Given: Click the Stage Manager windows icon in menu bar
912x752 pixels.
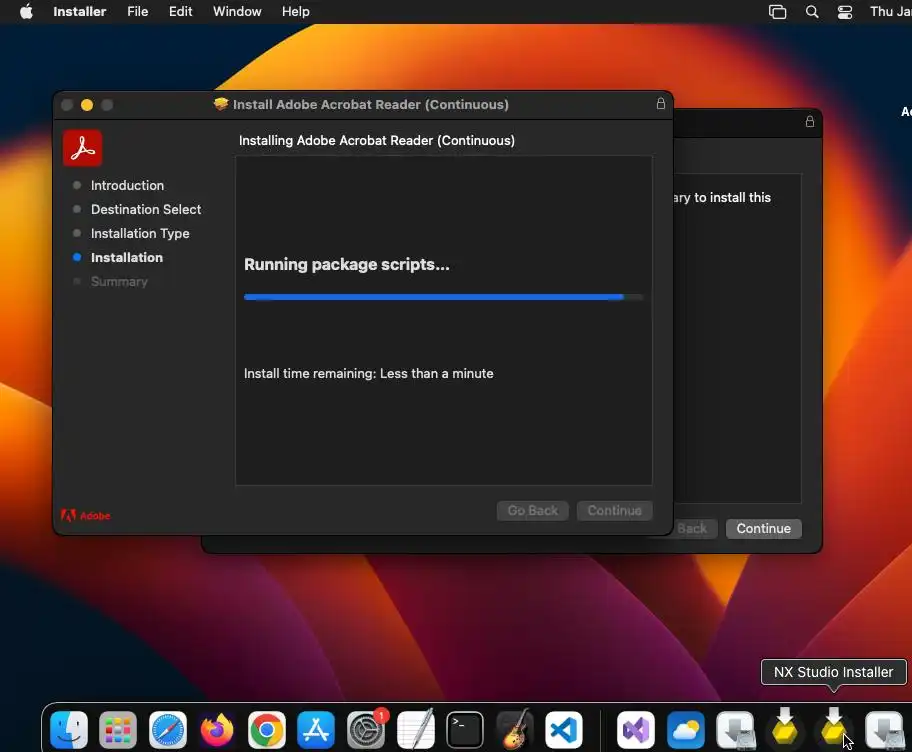Looking at the screenshot, I should click(x=777, y=12).
